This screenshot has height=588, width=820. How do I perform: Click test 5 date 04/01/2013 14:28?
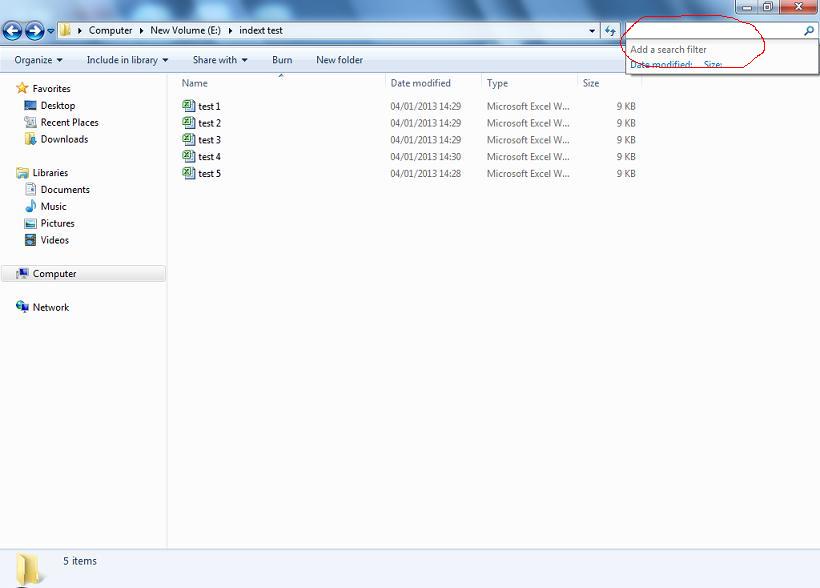tap(426, 173)
